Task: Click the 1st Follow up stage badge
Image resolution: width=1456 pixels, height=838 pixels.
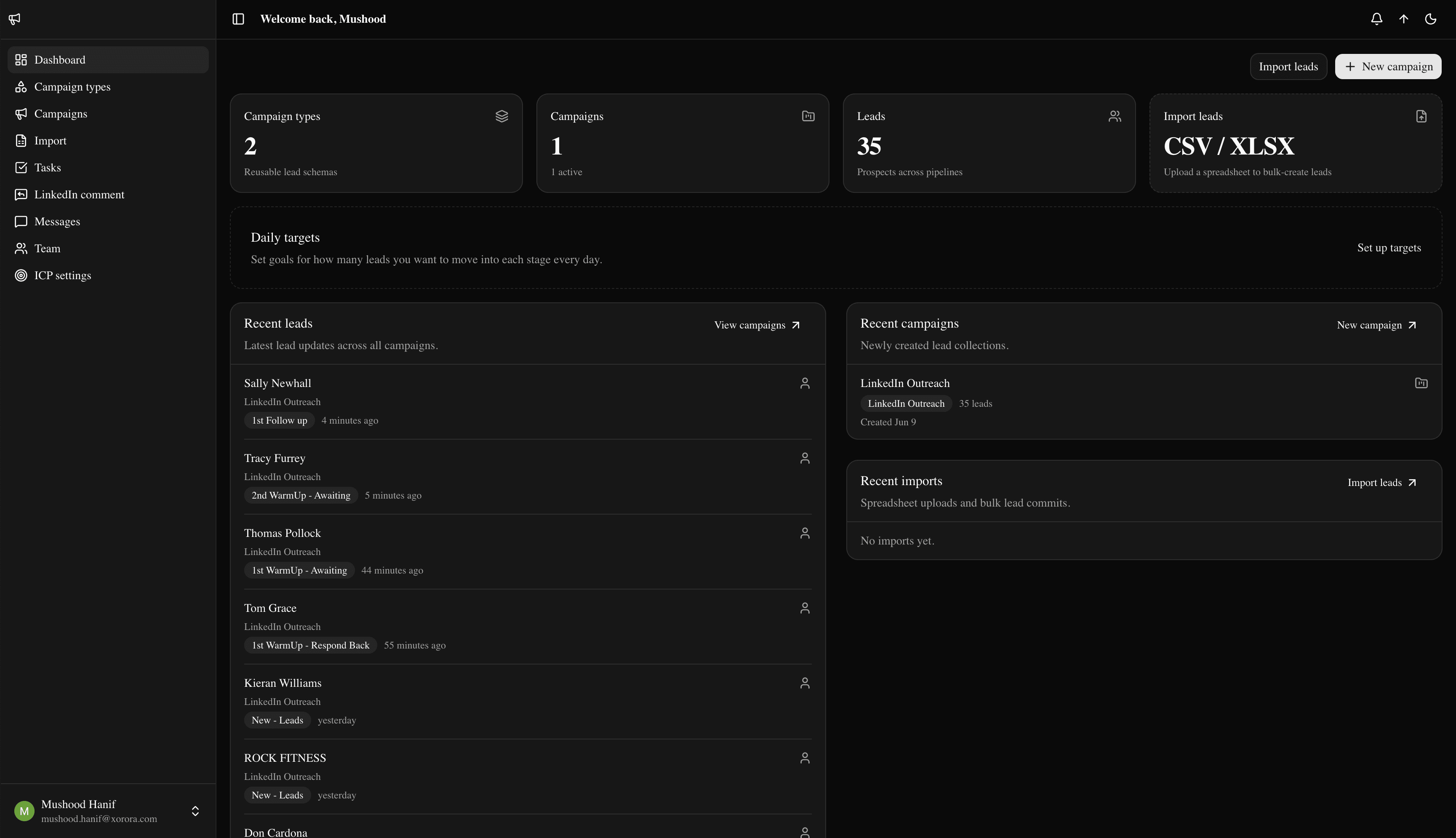Action: (280, 421)
